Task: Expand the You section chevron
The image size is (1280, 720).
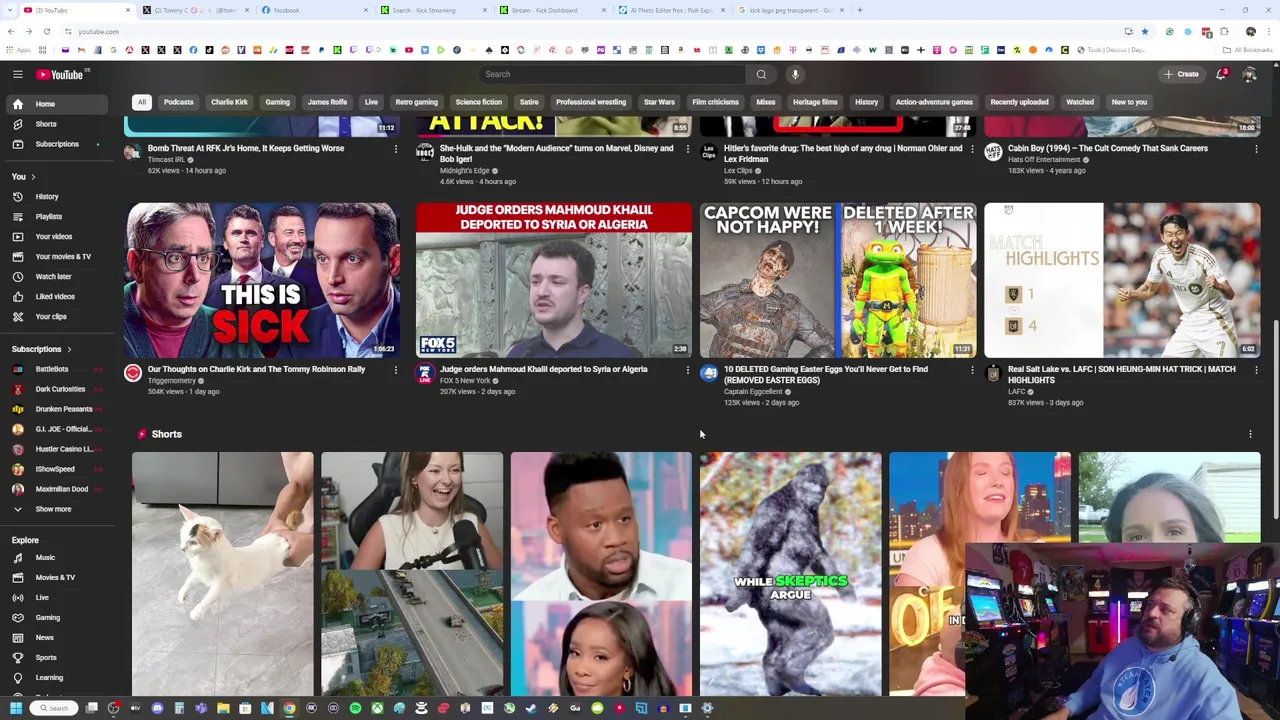Action: pos(33,177)
